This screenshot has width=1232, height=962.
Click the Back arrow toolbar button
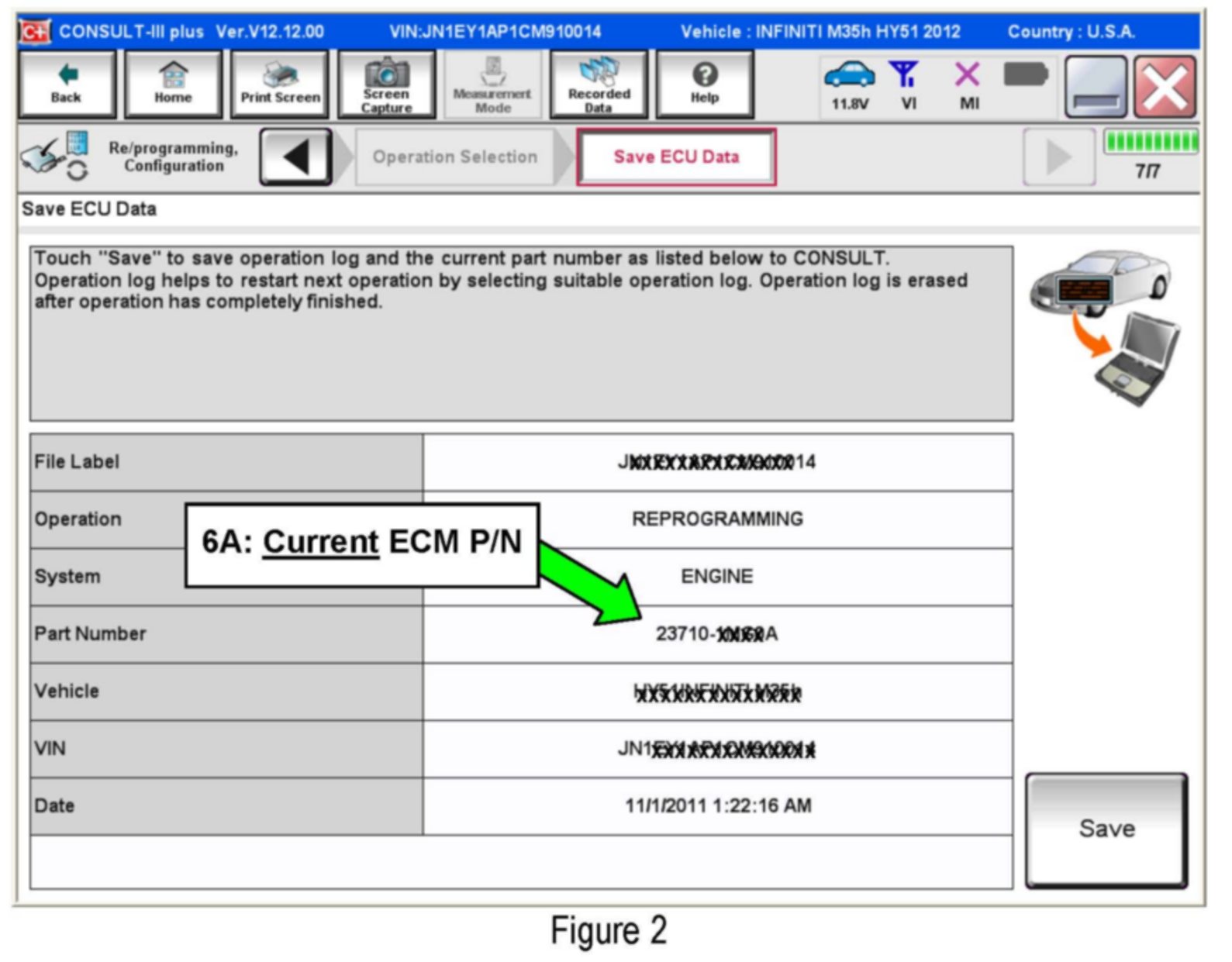67,84
